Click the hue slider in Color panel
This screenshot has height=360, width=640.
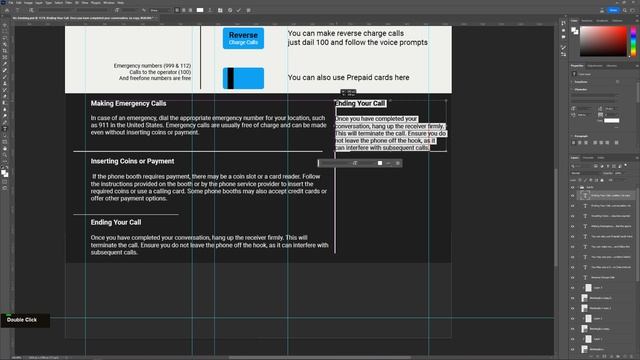[x=633, y=41]
